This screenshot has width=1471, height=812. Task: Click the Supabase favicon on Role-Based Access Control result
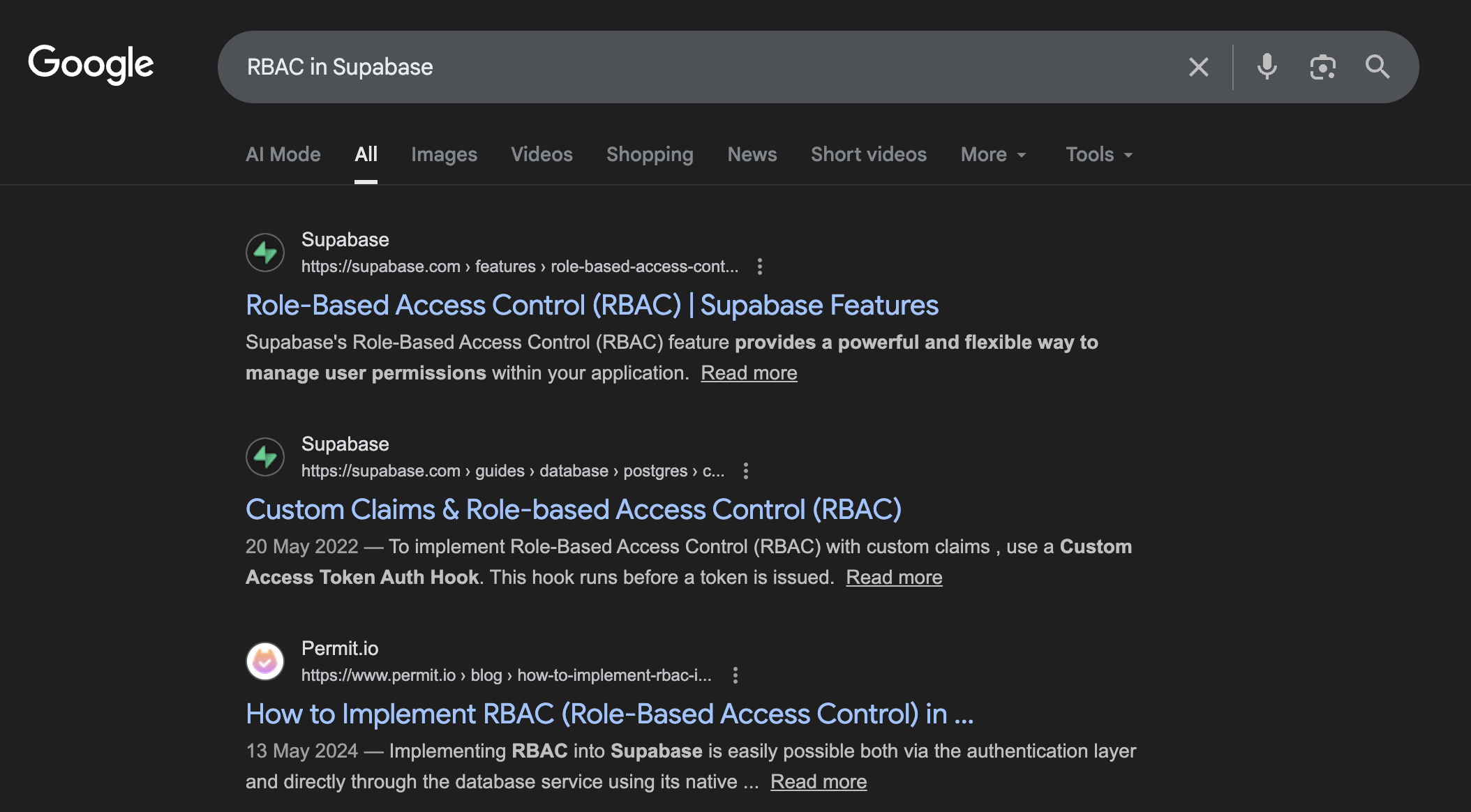tap(265, 253)
